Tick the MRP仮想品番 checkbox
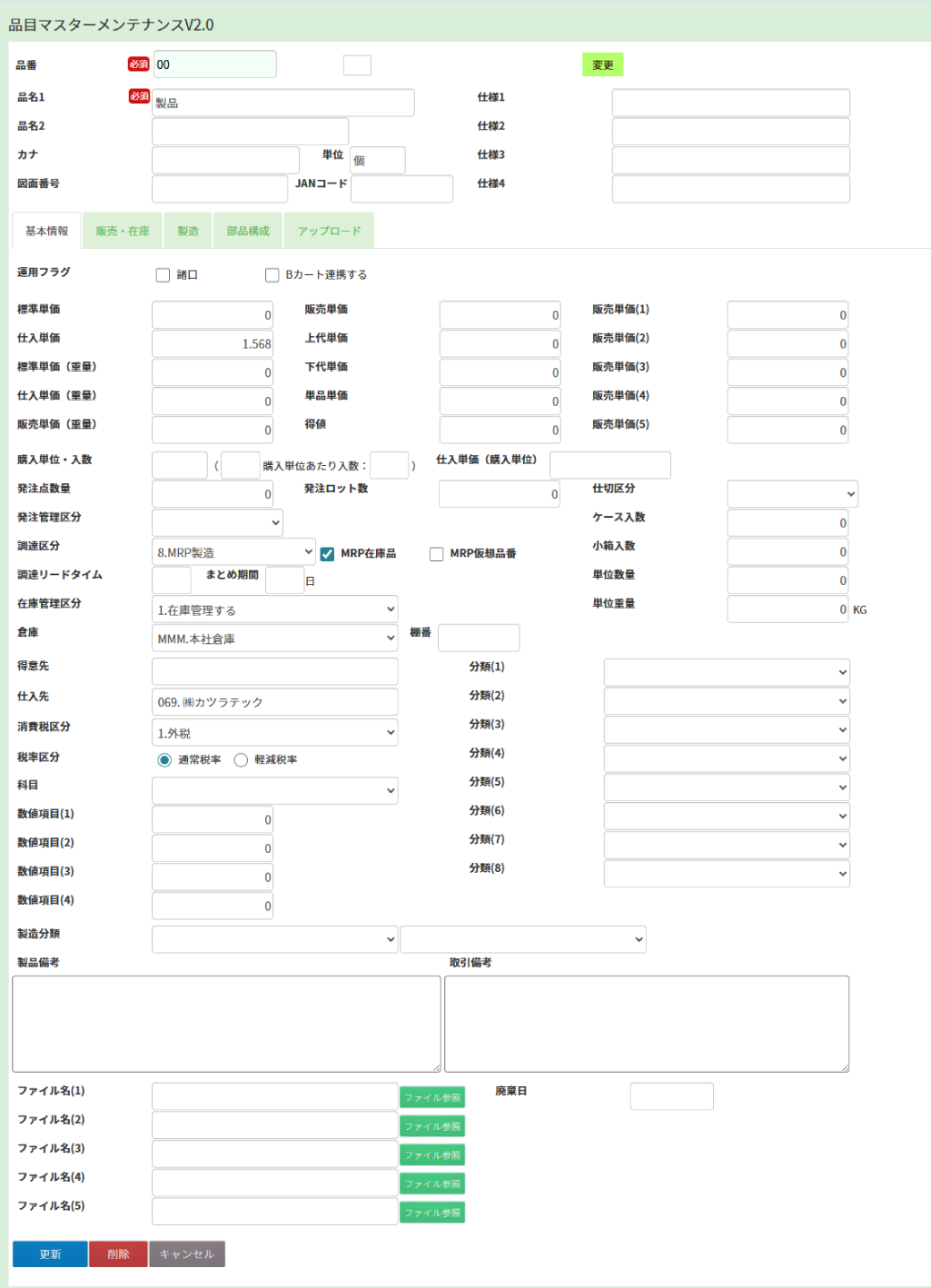Screen dimensions: 931x1288 [437, 554]
